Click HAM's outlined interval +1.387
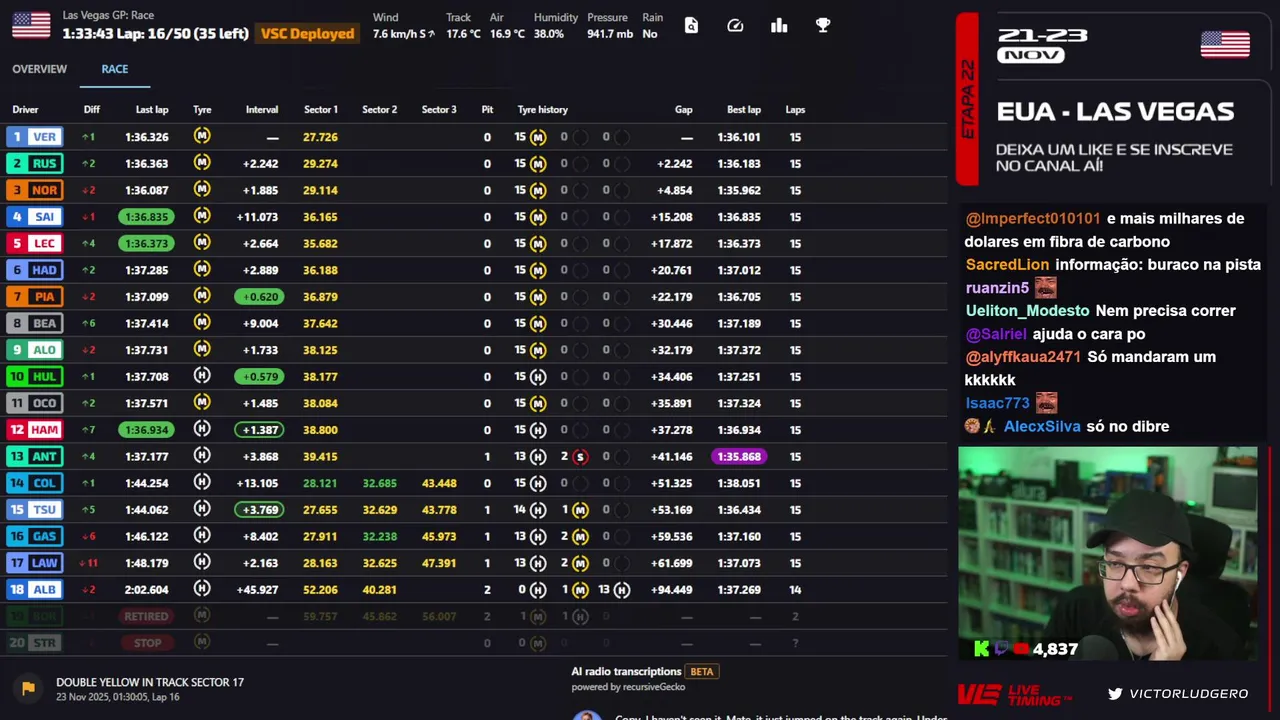 tap(259, 430)
